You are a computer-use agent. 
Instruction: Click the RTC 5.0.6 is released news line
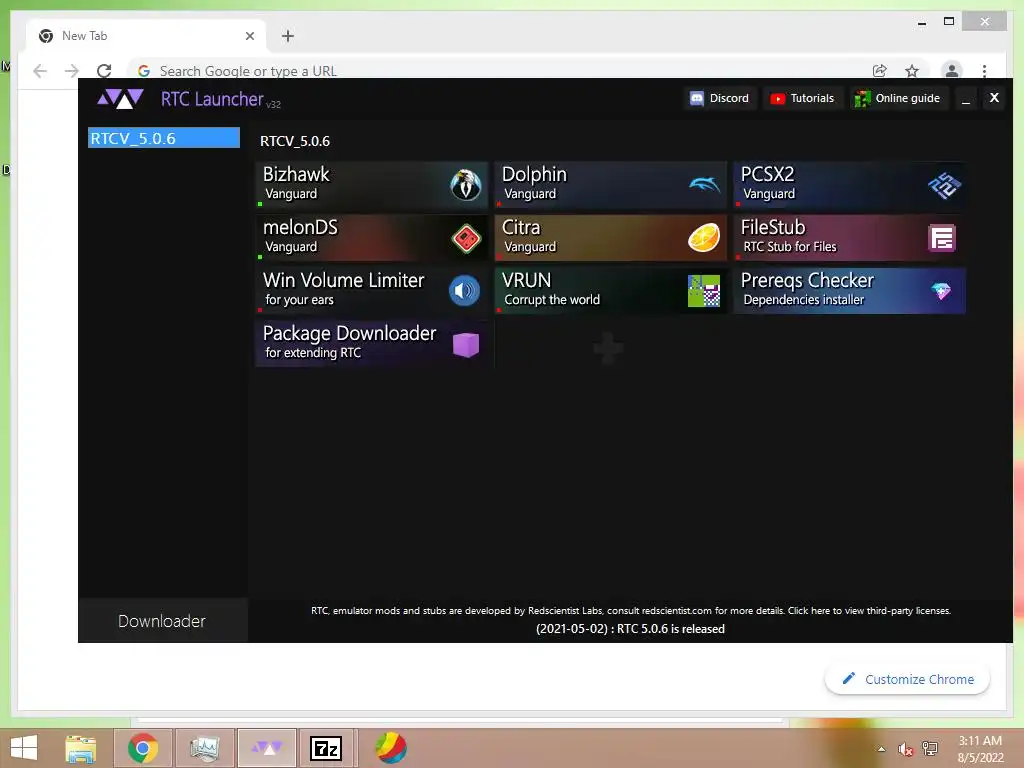coord(630,629)
